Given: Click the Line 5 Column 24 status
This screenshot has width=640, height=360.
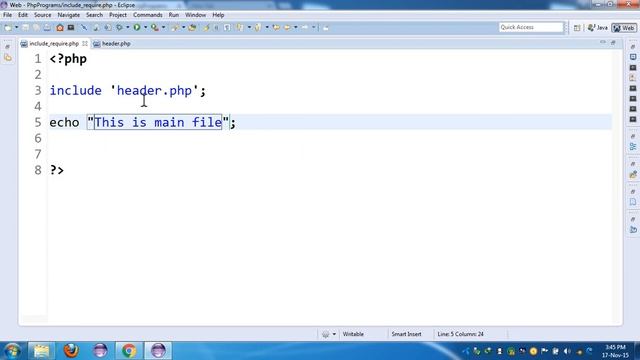Looking at the screenshot, I should (460, 334).
